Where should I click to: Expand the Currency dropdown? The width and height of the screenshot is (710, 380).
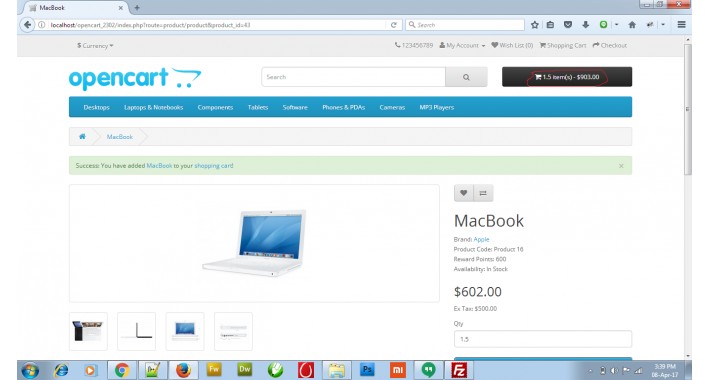(95, 45)
